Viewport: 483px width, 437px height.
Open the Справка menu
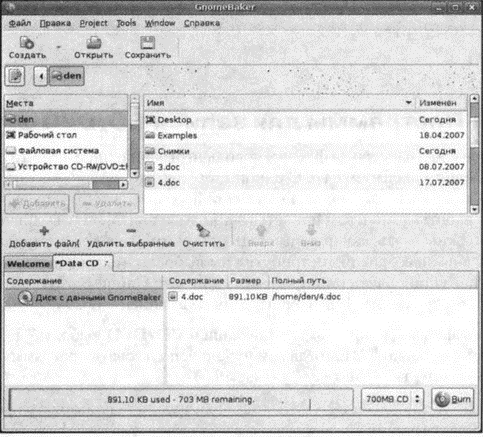202,23
